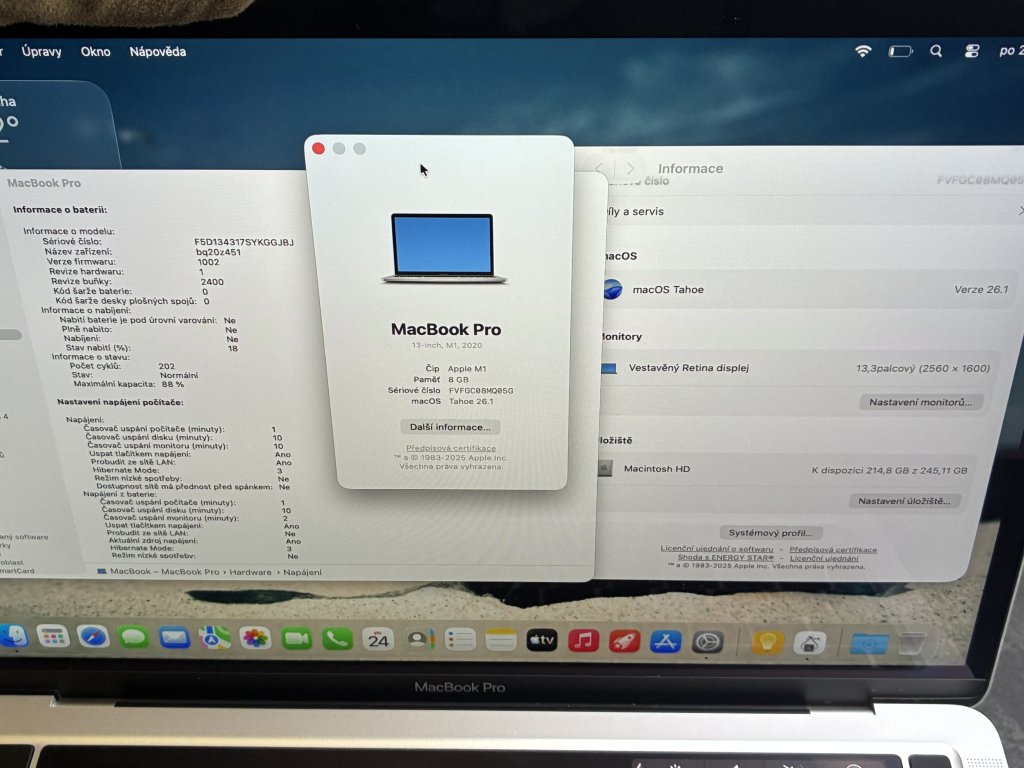Click the Verze 26.1 value
Viewport: 1024px width, 768px height.
tap(981, 289)
